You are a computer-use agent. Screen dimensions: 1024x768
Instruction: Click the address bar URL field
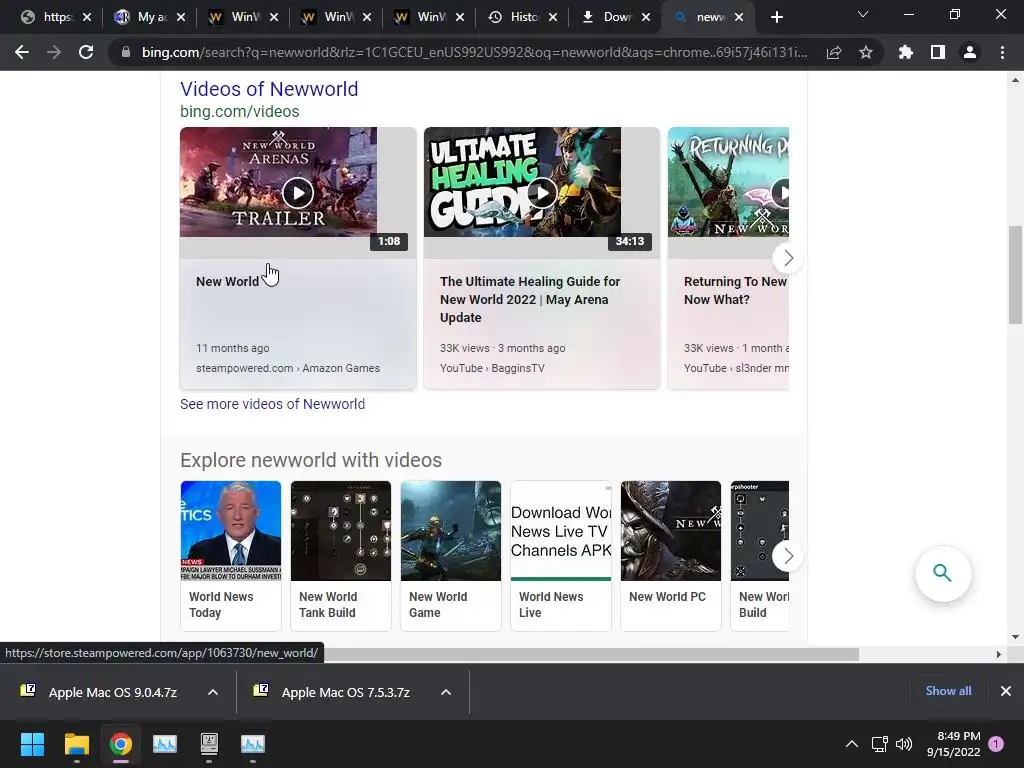coord(475,52)
